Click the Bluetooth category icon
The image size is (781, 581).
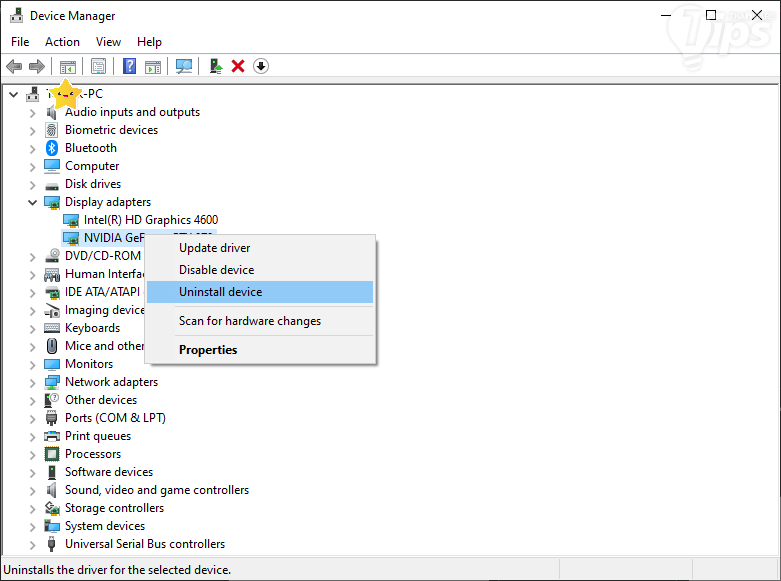coord(52,148)
